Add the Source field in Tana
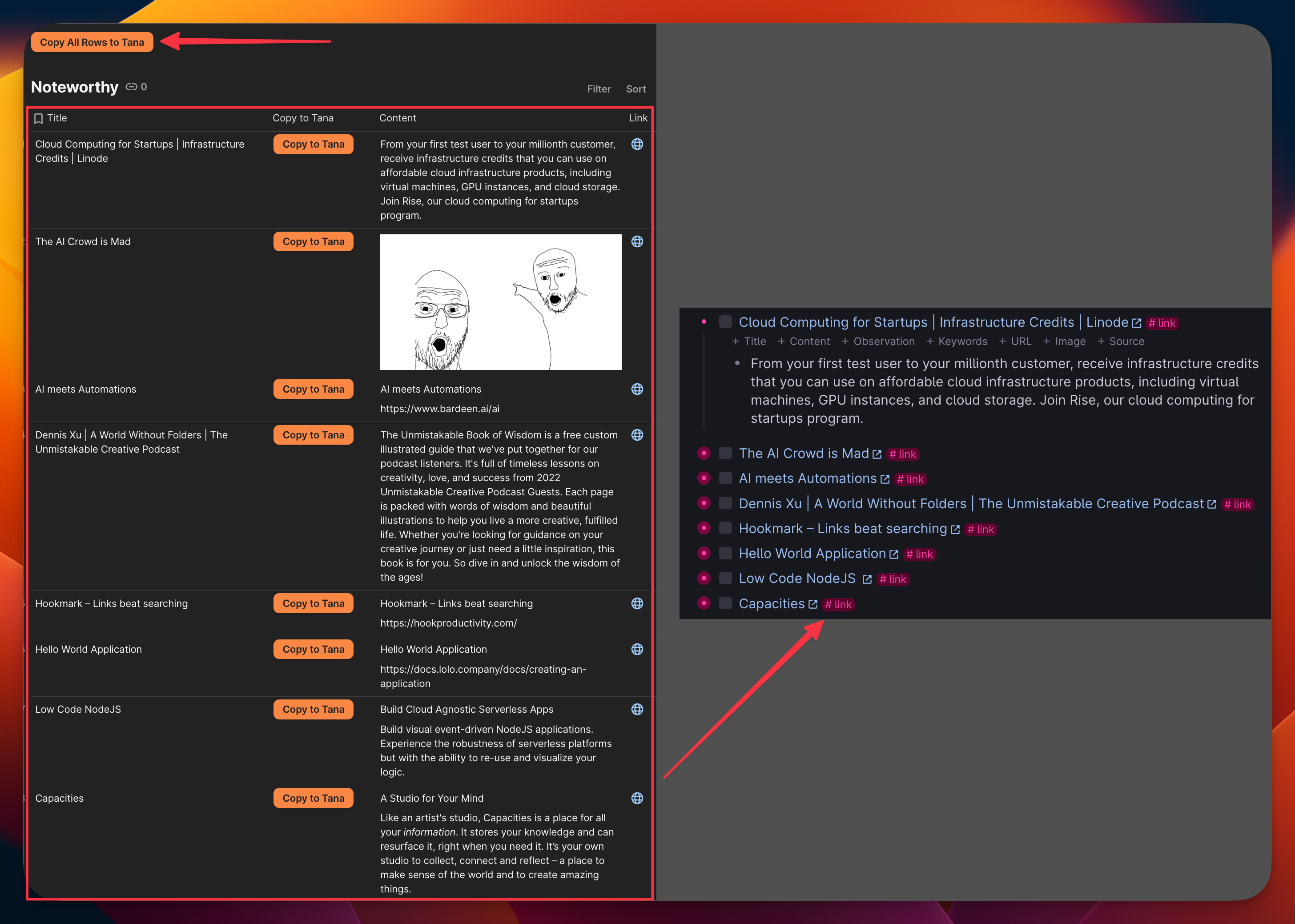The width and height of the screenshot is (1295, 924). point(1120,341)
